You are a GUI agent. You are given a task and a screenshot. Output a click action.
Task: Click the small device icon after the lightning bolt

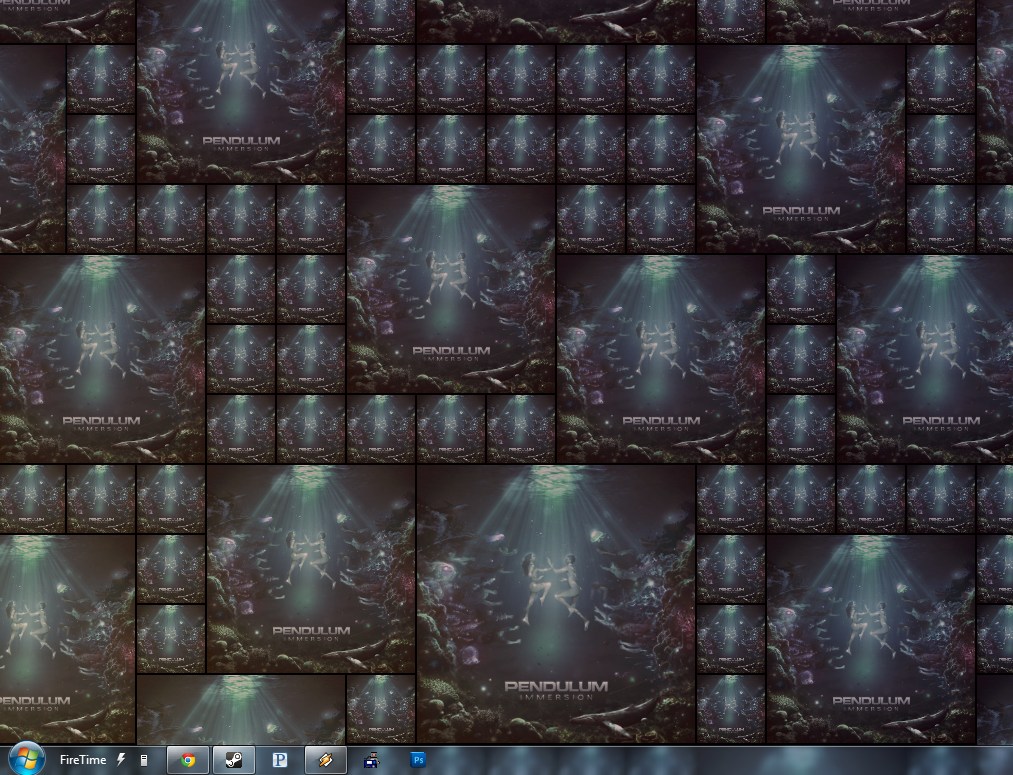pyautogui.click(x=144, y=760)
